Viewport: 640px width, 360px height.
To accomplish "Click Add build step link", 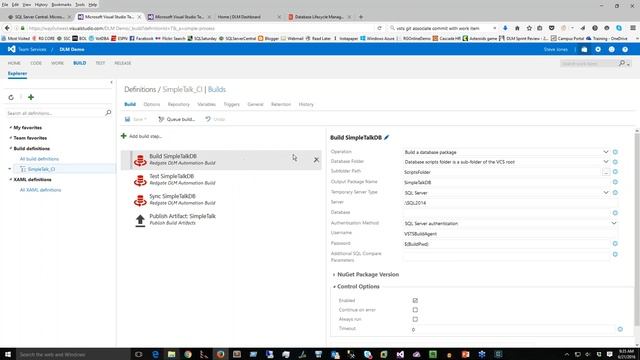I will coord(142,136).
